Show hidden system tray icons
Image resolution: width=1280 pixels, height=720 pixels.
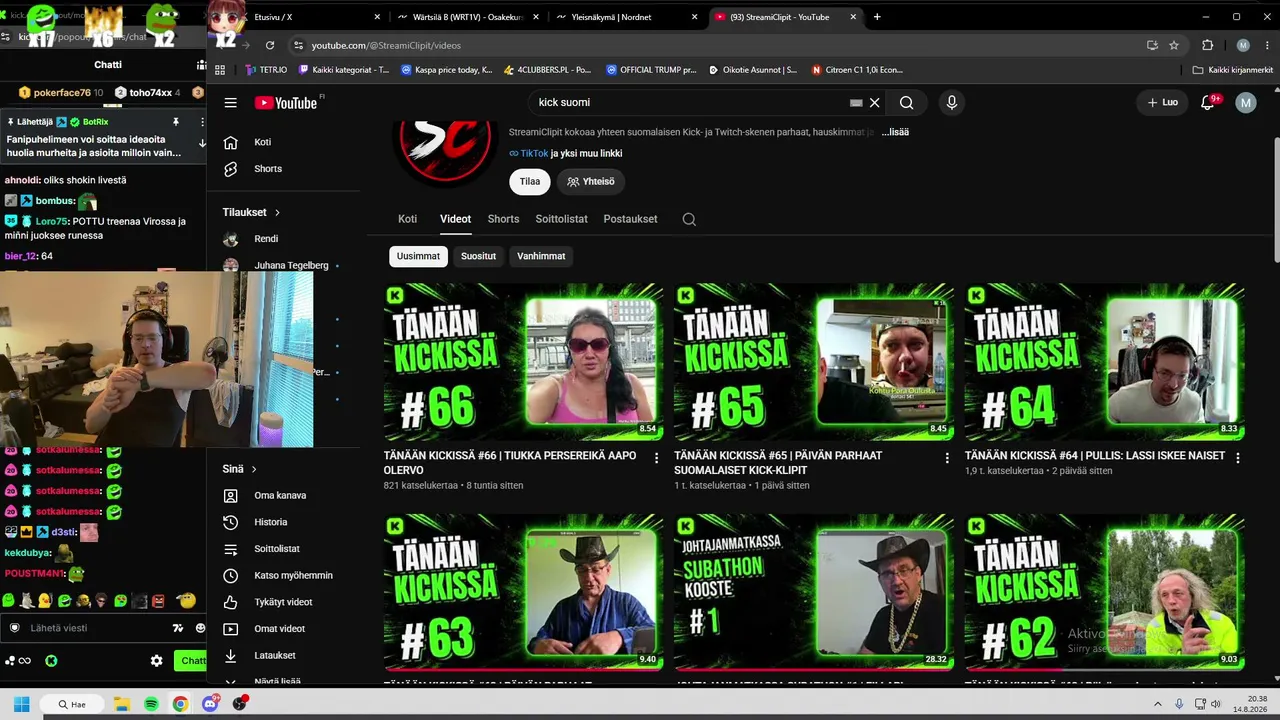1158,704
